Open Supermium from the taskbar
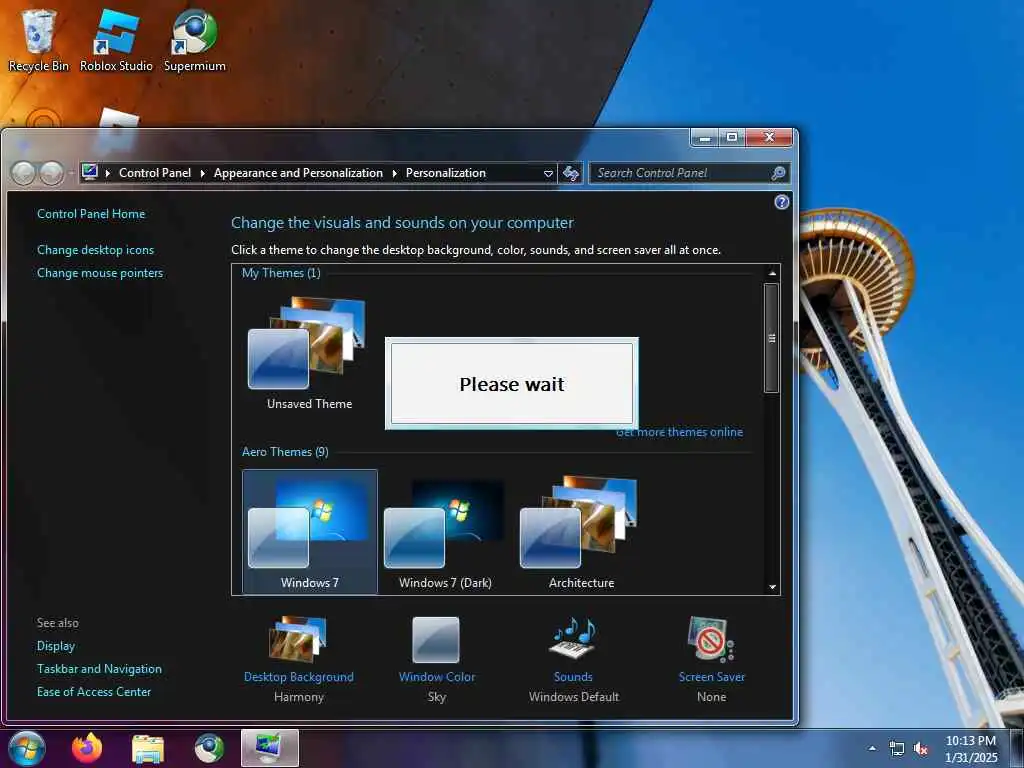 209,748
